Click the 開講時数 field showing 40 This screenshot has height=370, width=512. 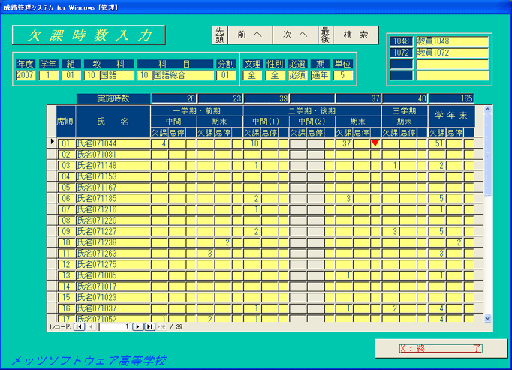click(x=405, y=99)
